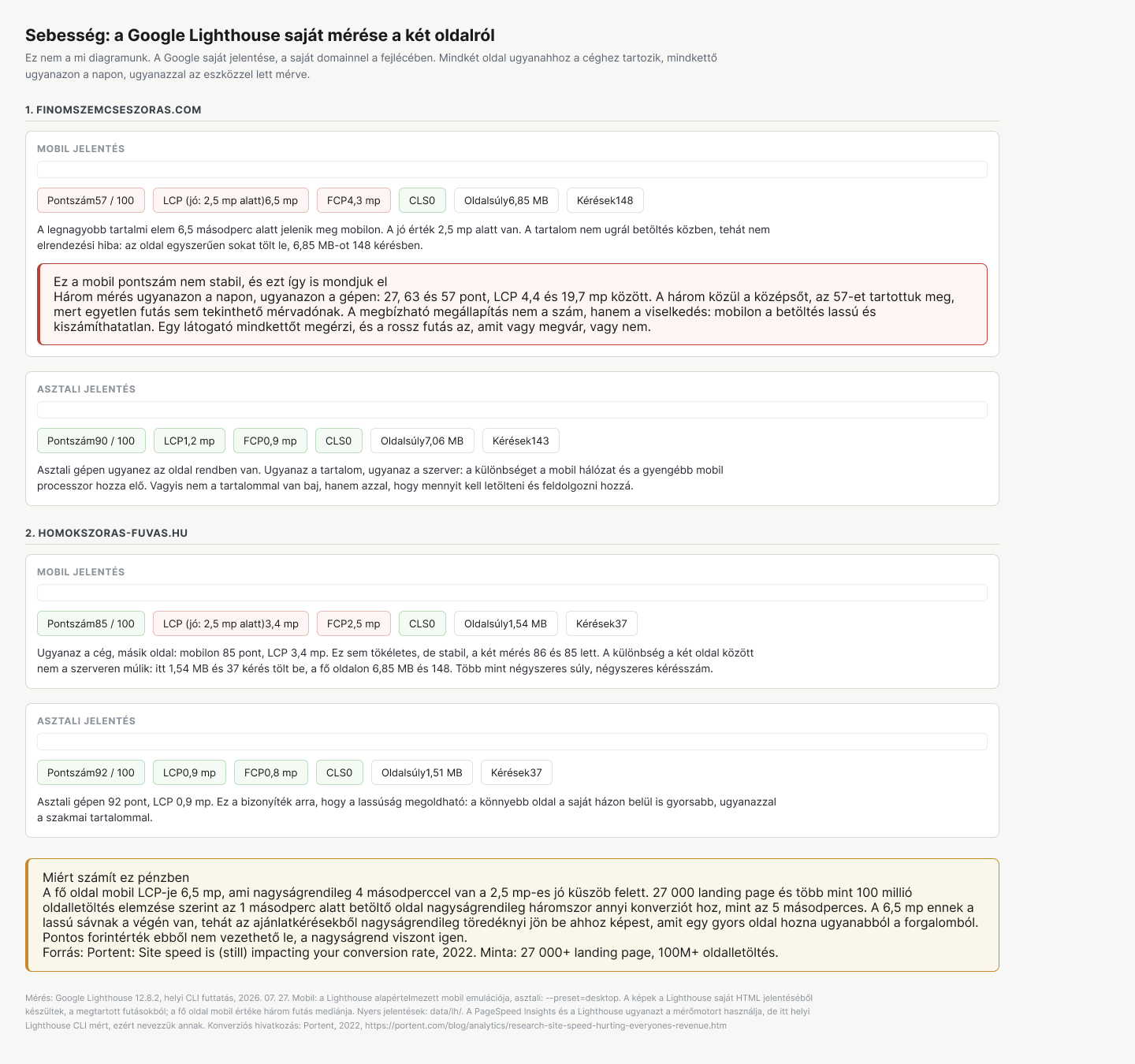Click the portent.com URL in the footer note
Viewport: 1135px width, 1064px height.
pos(547,1025)
